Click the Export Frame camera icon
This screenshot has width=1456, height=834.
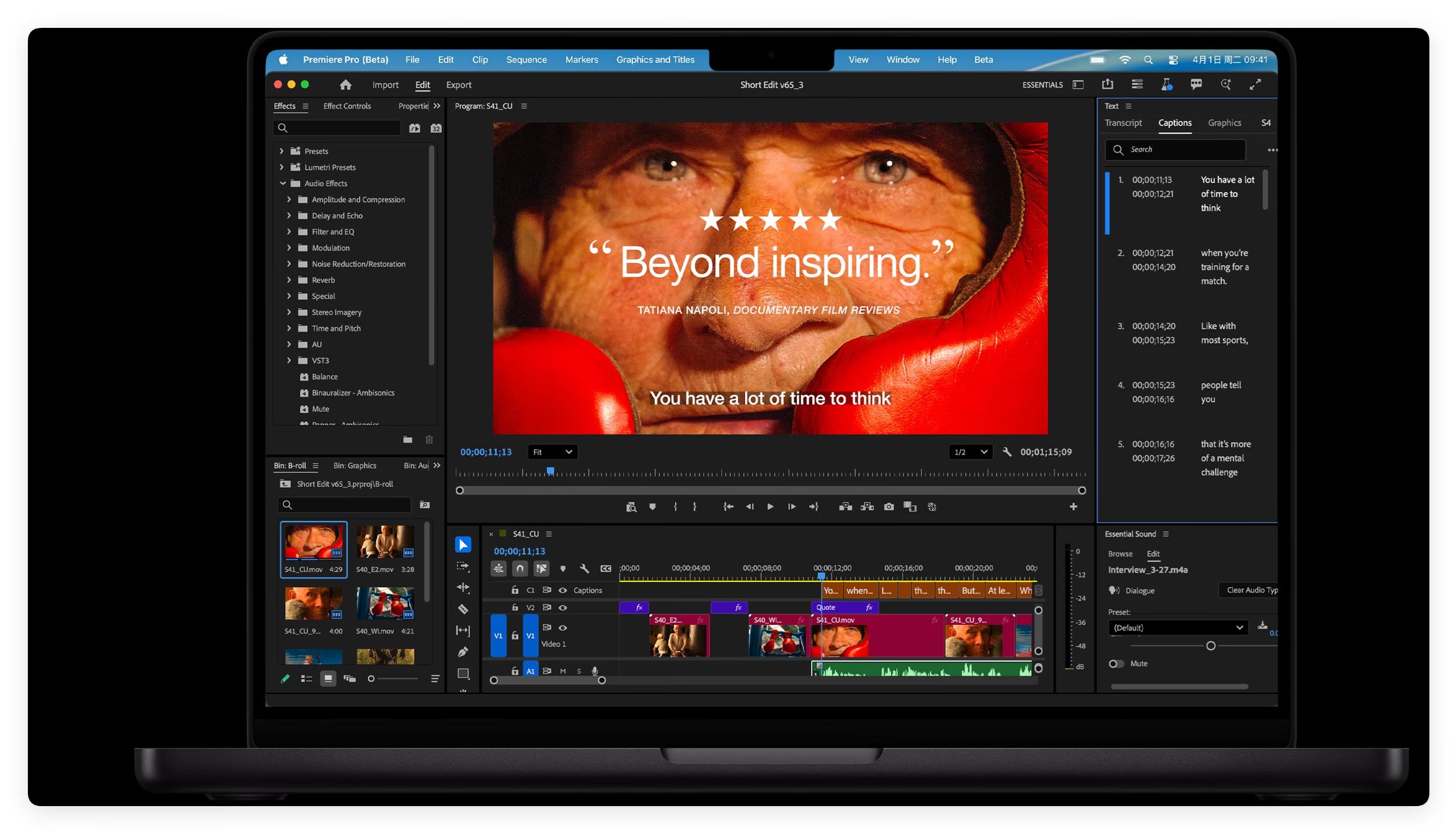tap(888, 506)
